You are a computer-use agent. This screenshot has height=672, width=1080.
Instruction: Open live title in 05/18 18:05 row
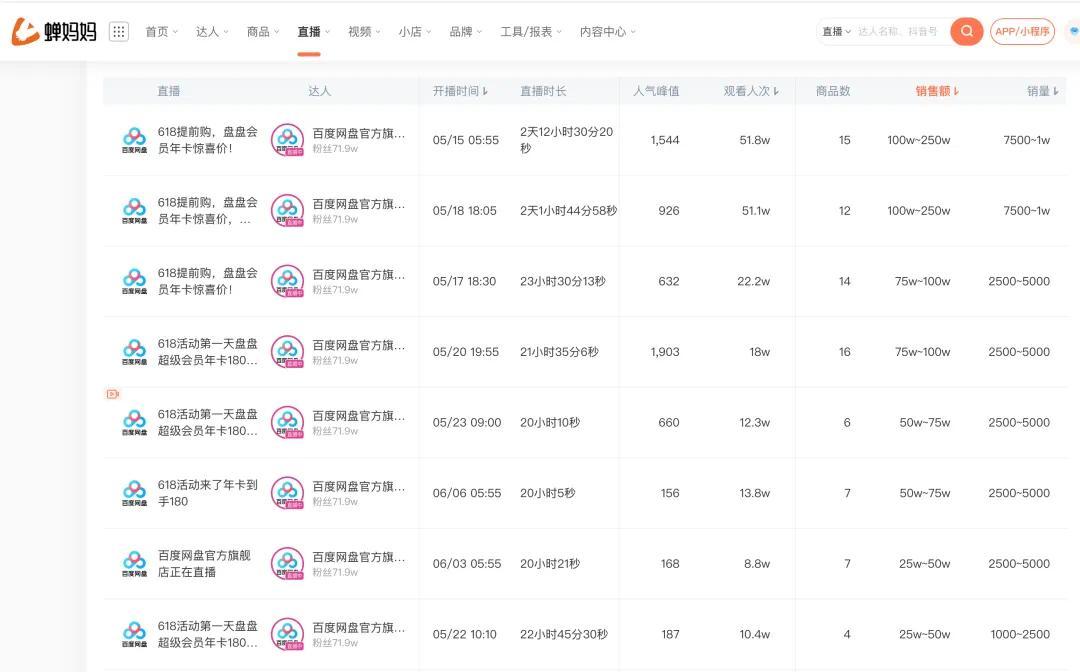coord(207,211)
